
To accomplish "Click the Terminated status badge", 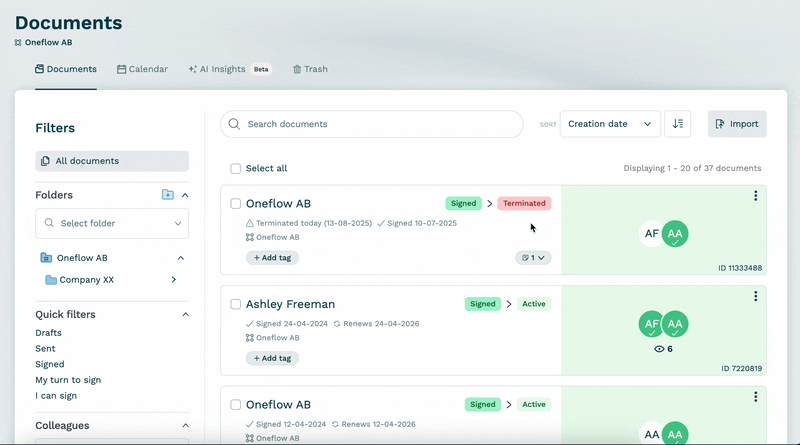I will pyautogui.click(x=524, y=203).
